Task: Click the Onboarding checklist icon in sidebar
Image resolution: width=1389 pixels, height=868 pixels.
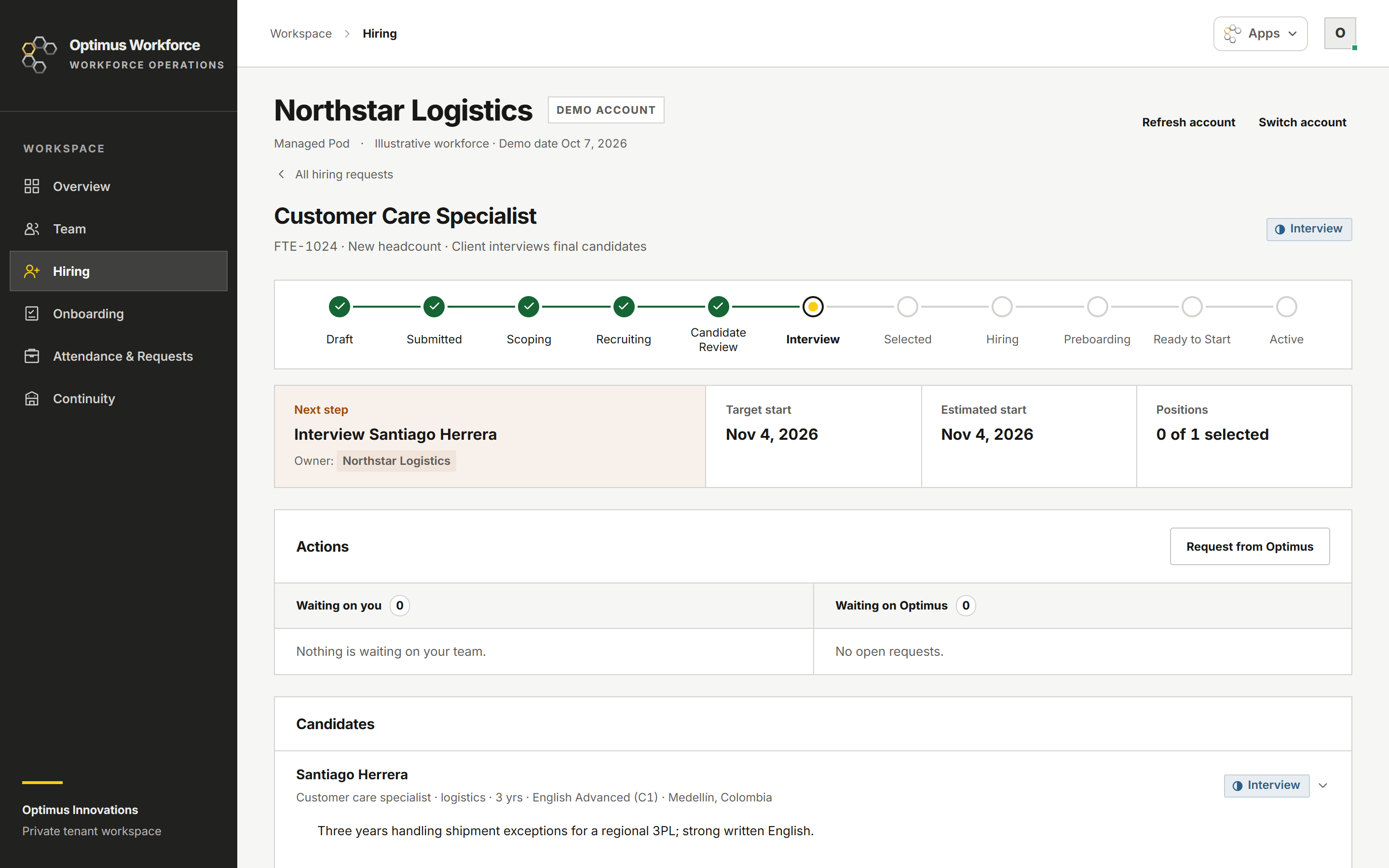Action: 31,313
